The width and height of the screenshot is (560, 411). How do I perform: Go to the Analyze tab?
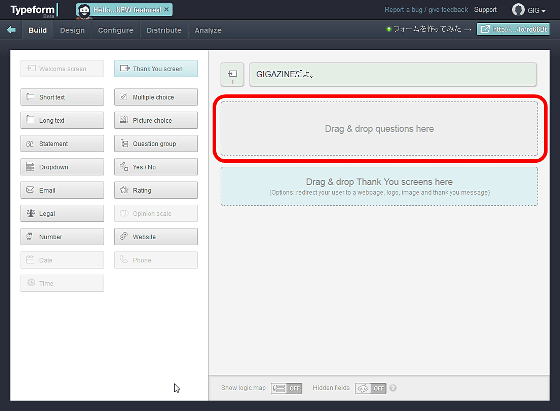pos(208,30)
